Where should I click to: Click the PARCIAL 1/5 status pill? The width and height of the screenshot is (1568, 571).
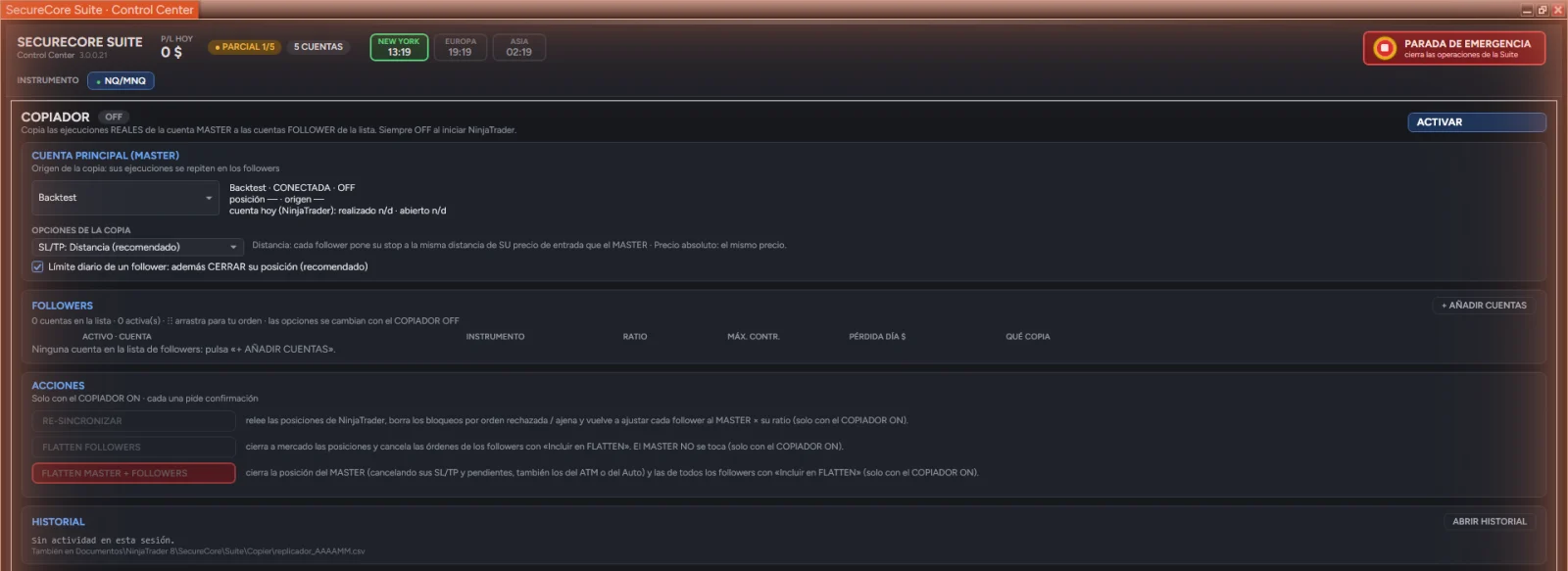coord(244,47)
